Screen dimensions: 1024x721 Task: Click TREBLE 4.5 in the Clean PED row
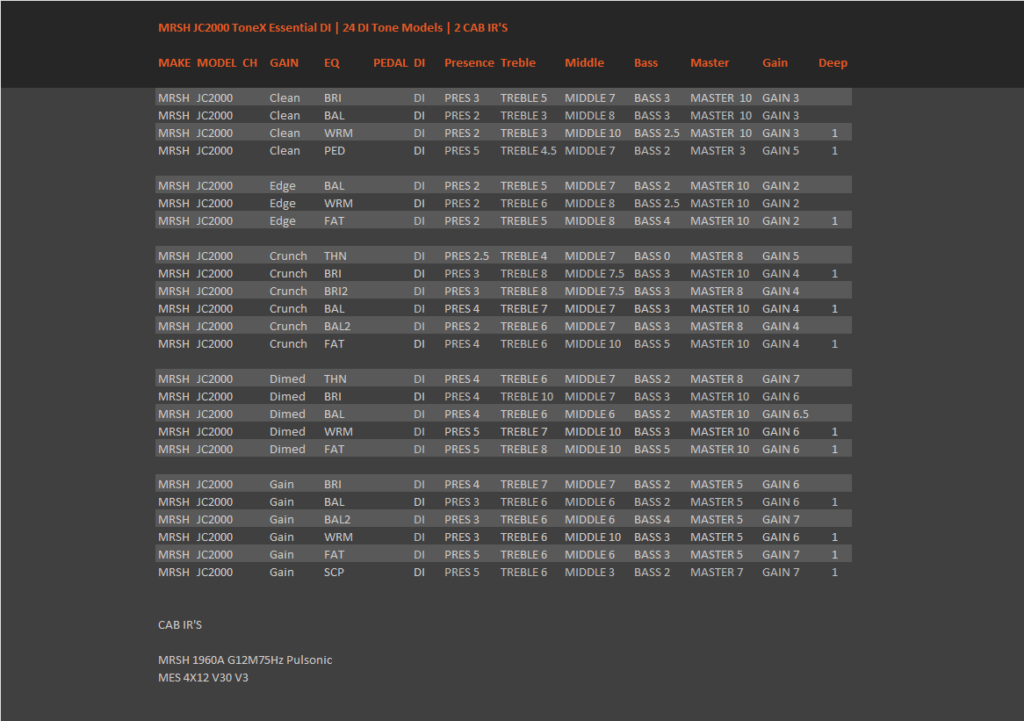[x=528, y=151]
